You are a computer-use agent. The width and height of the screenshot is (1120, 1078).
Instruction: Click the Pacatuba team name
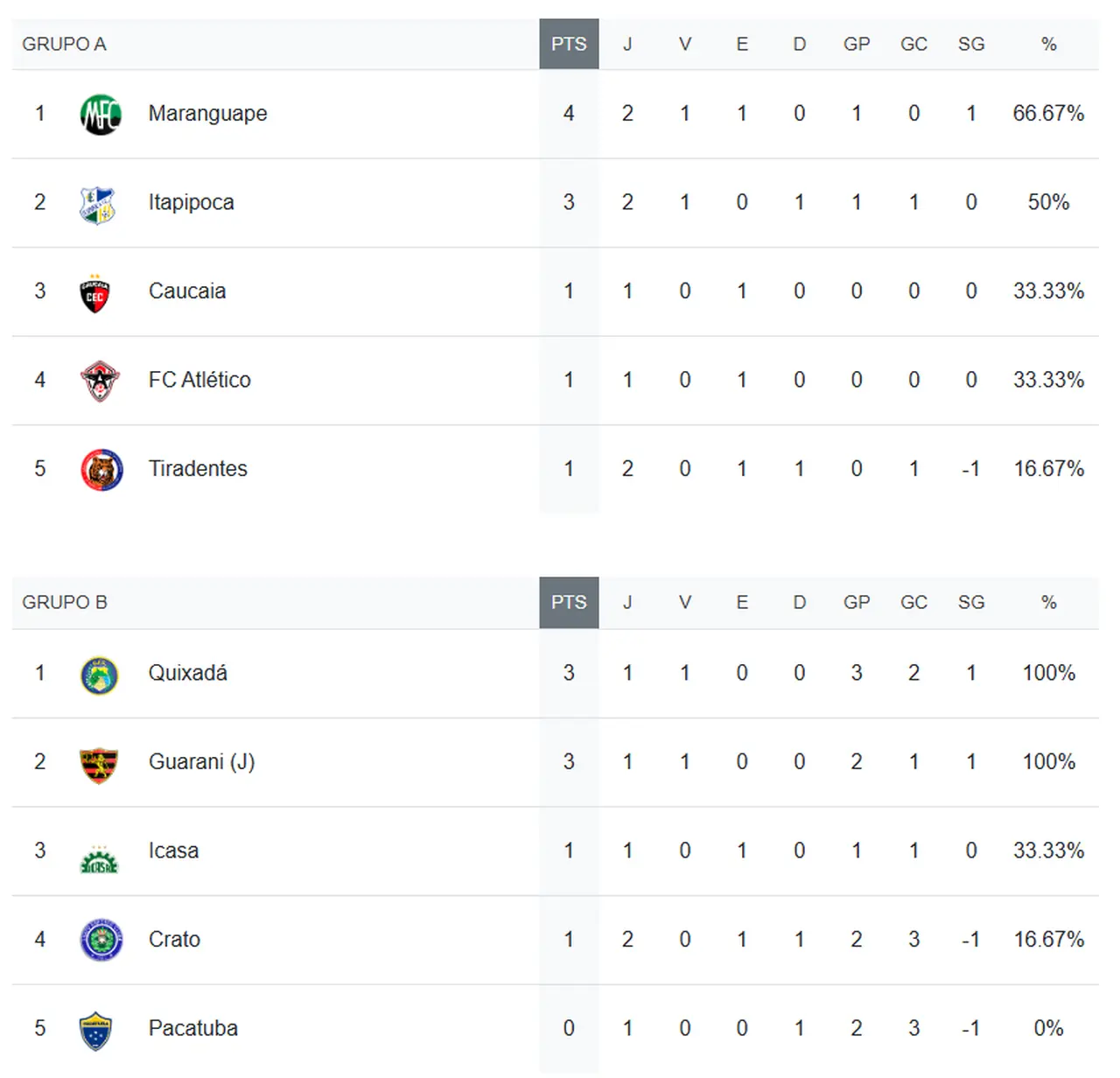[192, 1028]
